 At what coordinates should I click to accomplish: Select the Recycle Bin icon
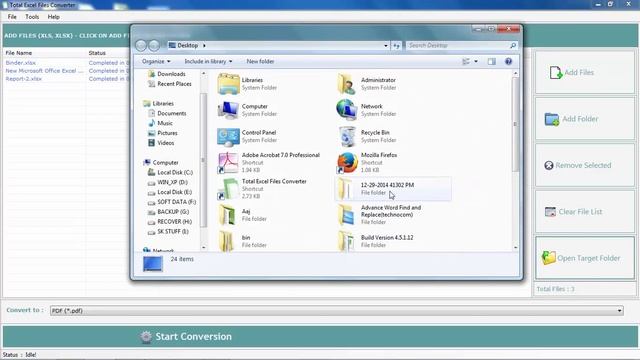(x=347, y=136)
